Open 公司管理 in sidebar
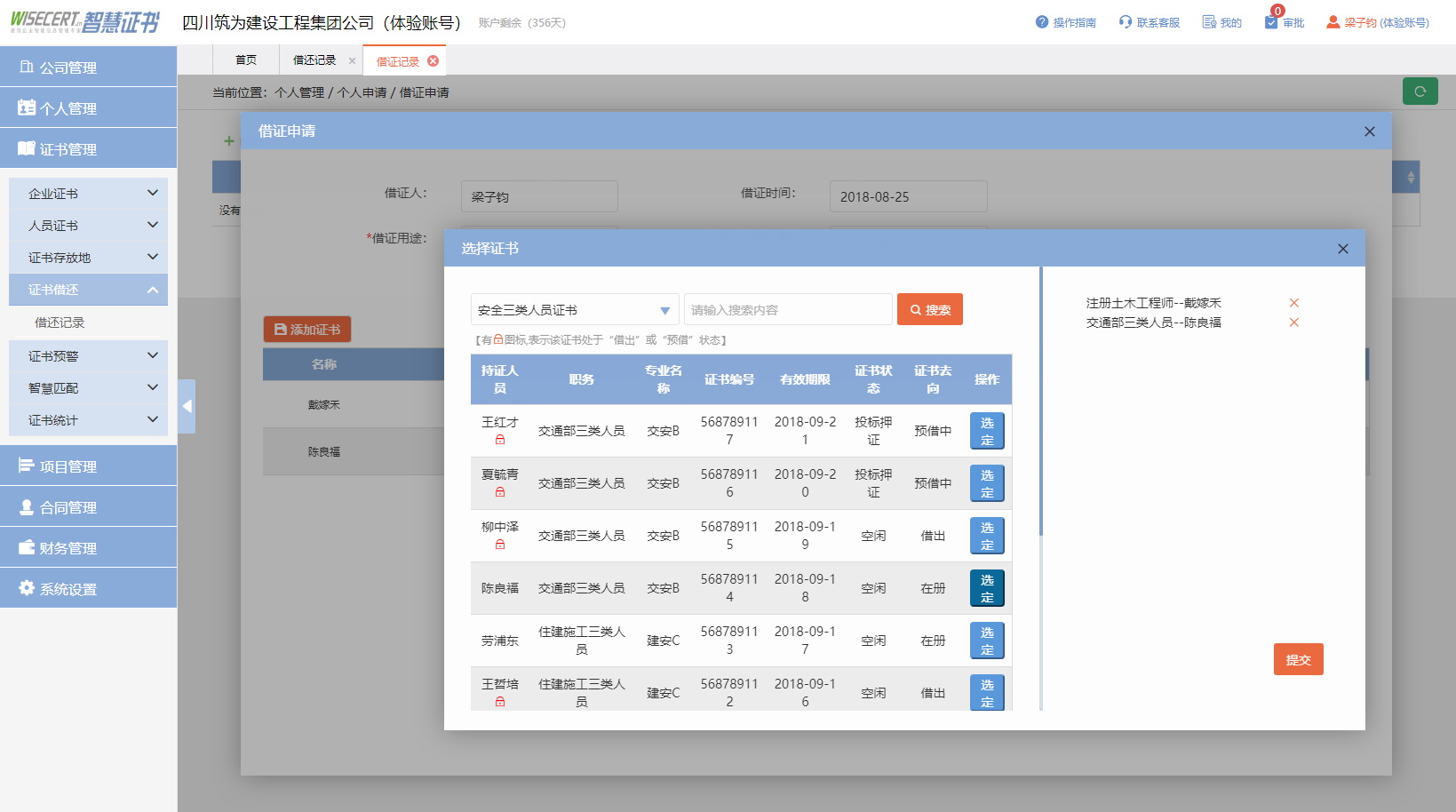 tap(89, 67)
